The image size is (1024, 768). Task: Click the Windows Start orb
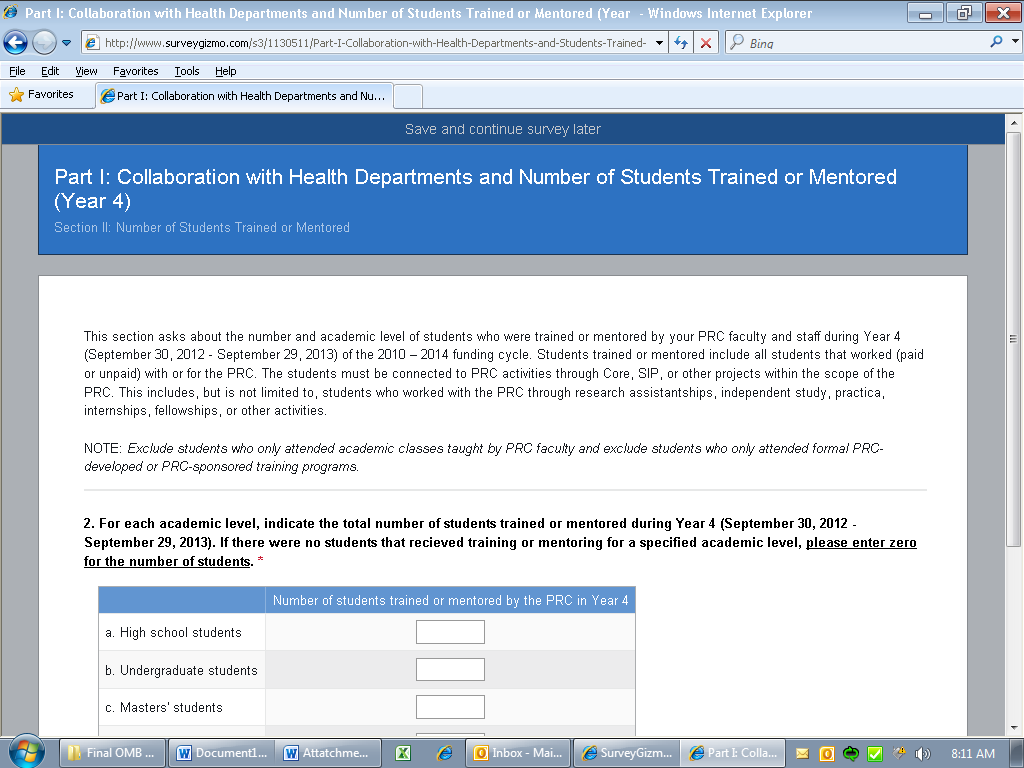tap(25, 751)
